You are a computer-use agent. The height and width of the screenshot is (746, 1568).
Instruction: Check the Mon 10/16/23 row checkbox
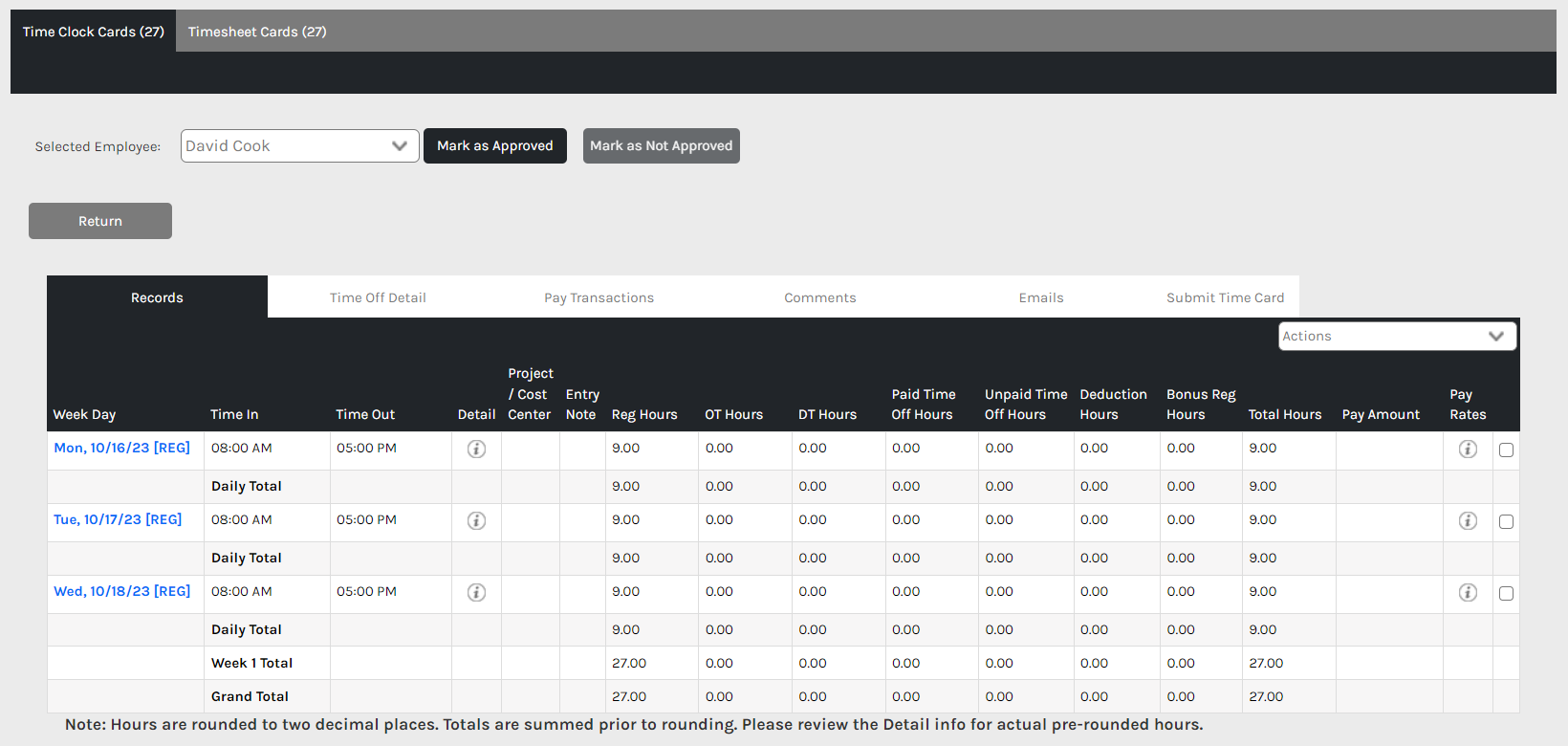[1506, 450]
